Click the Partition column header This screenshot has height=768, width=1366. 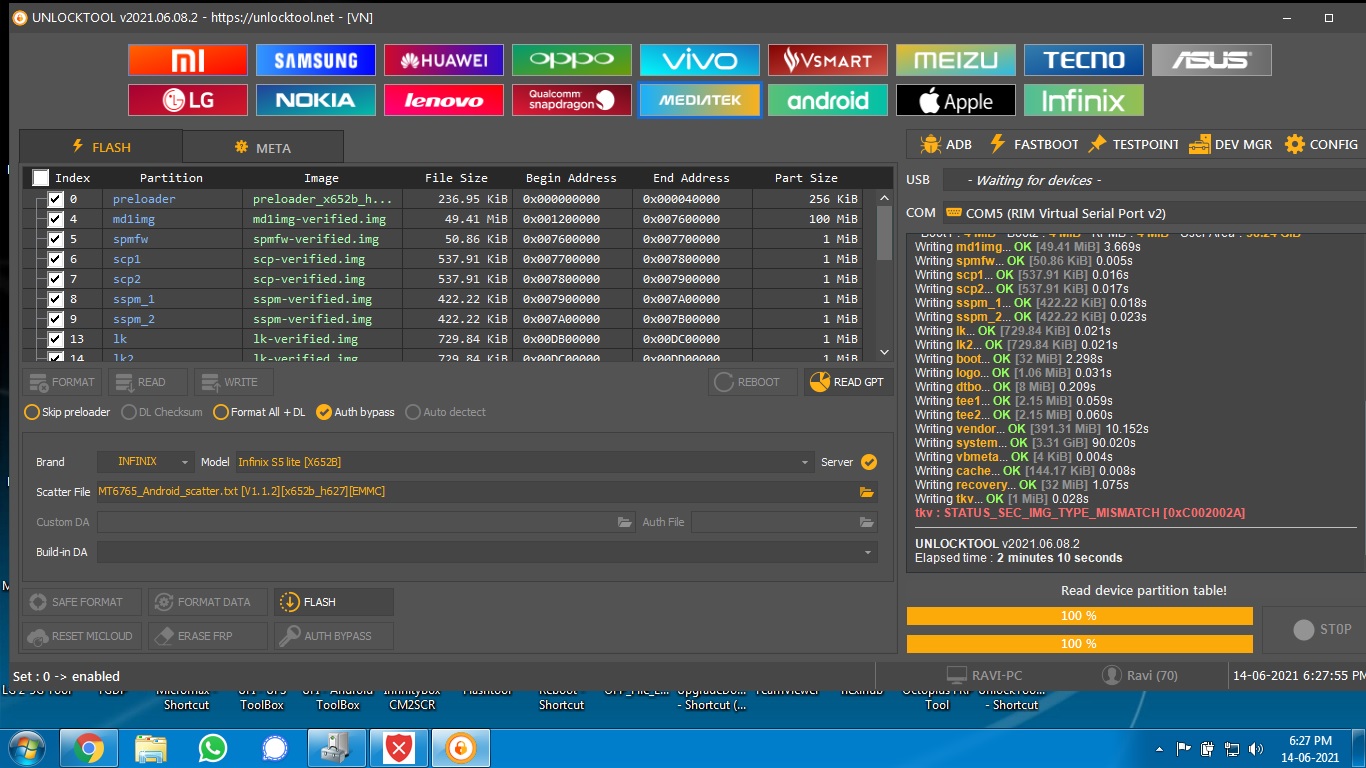pos(171,178)
